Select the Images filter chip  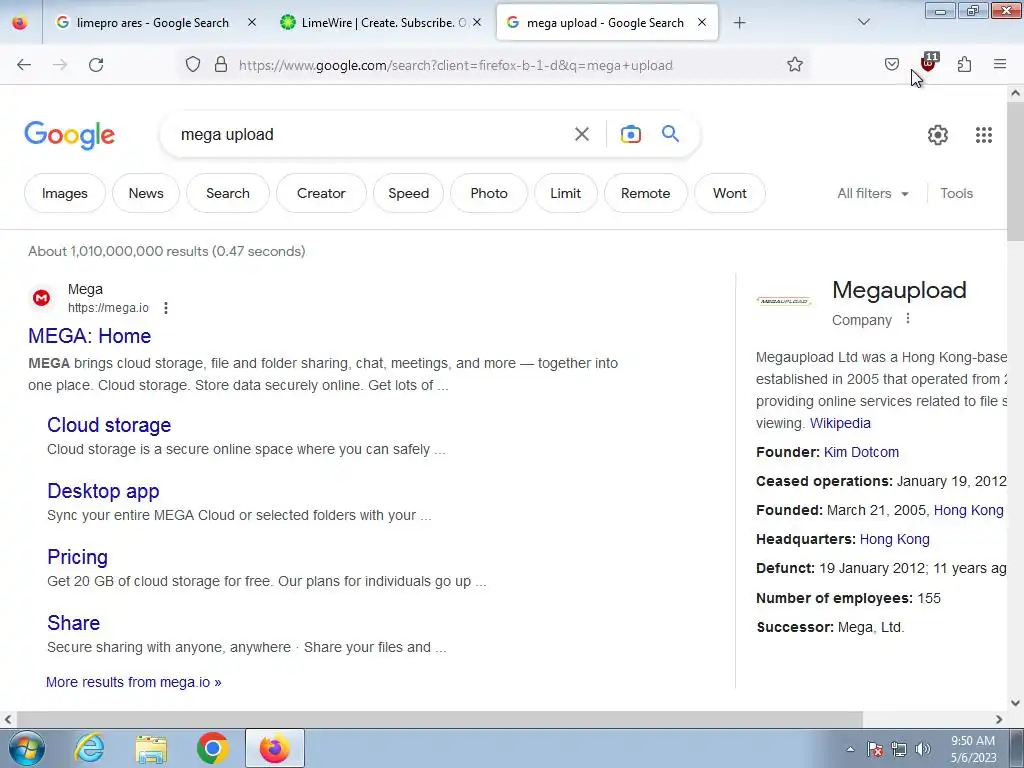coord(65,193)
